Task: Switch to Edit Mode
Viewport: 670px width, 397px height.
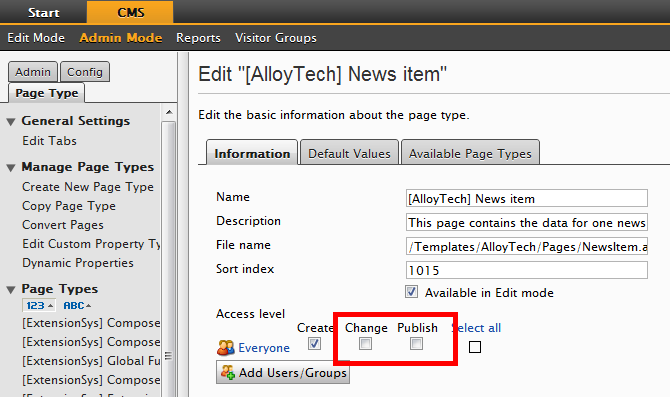Action: click(x=36, y=38)
